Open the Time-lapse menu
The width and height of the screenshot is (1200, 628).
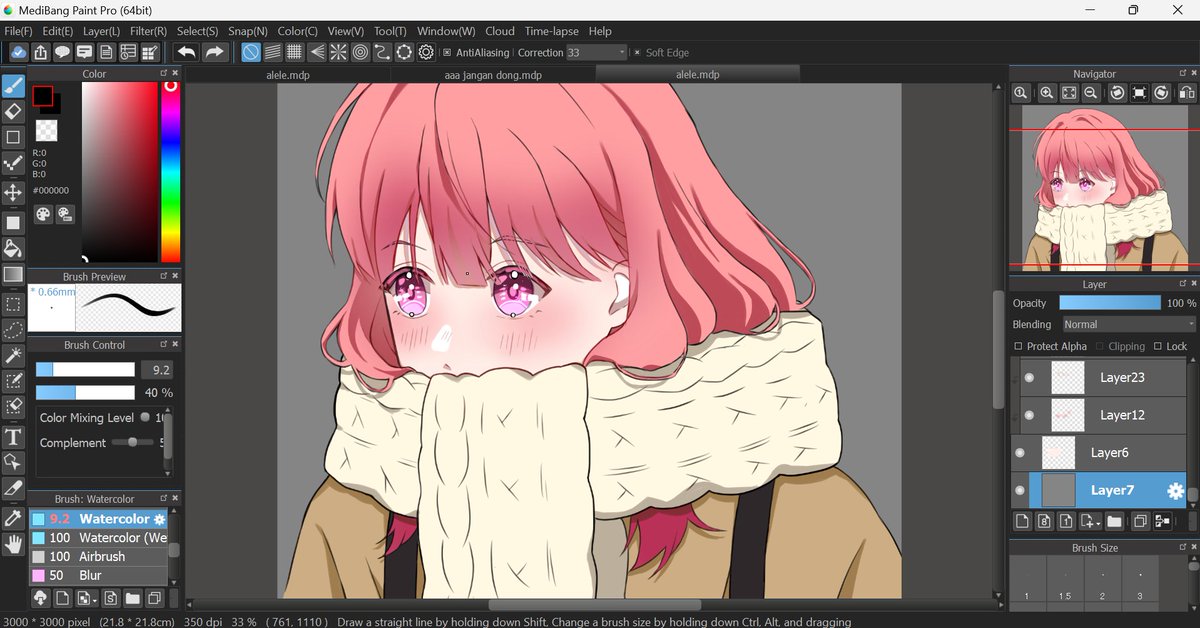pyautogui.click(x=552, y=31)
